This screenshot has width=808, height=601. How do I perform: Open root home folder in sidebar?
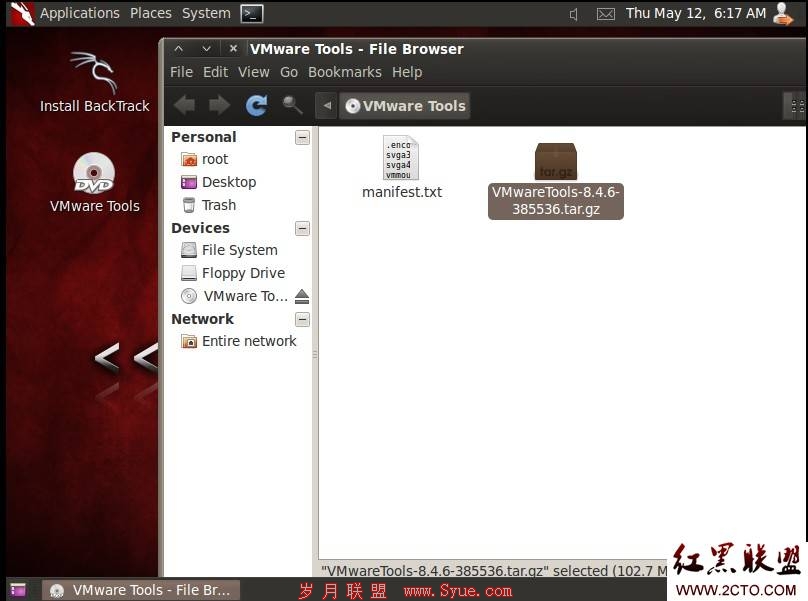(x=205, y=159)
